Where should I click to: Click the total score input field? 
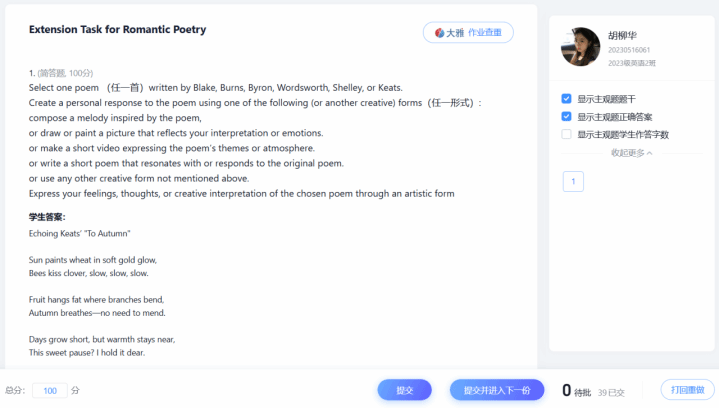tap(50, 390)
